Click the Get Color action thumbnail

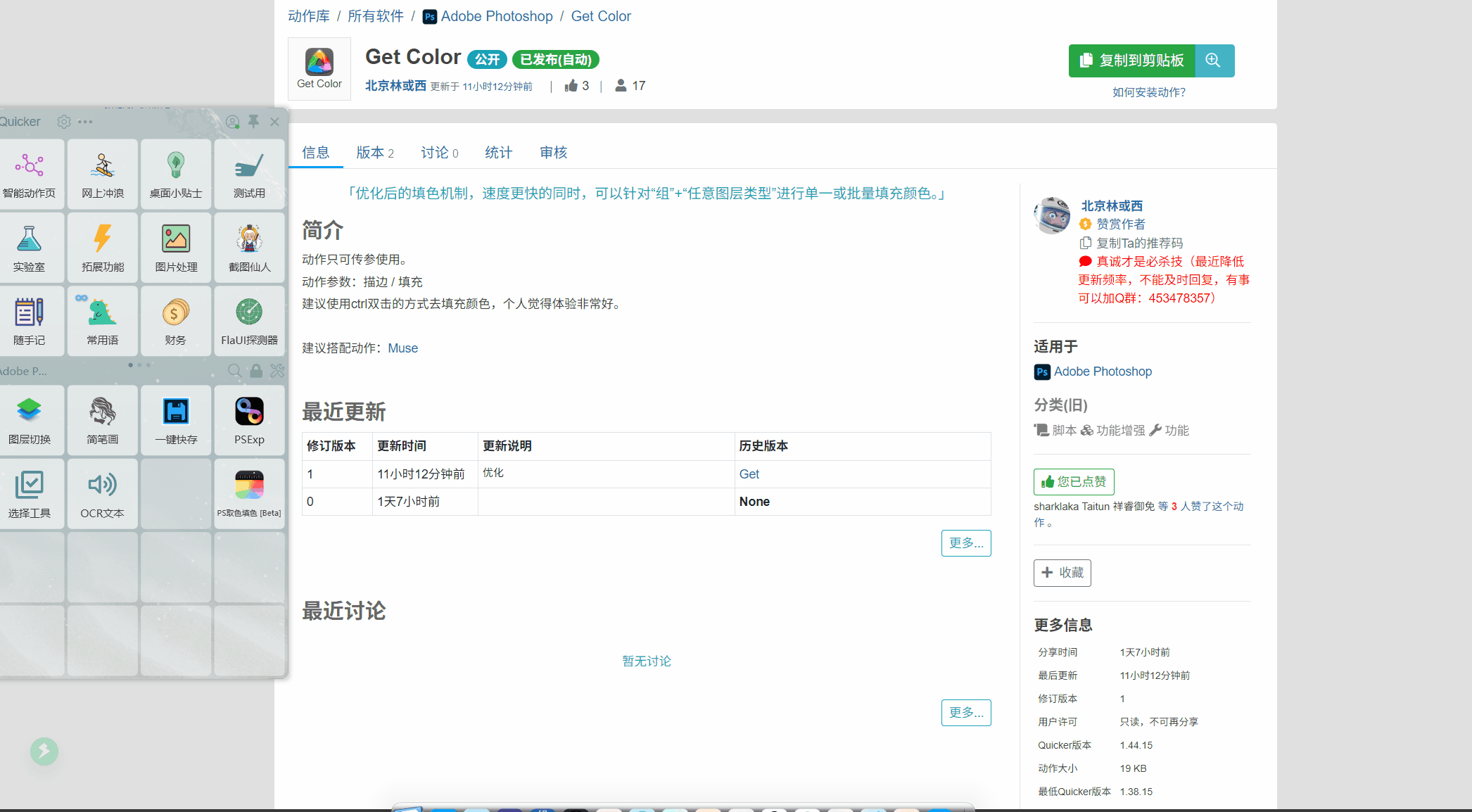pyautogui.click(x=319, y=68)
